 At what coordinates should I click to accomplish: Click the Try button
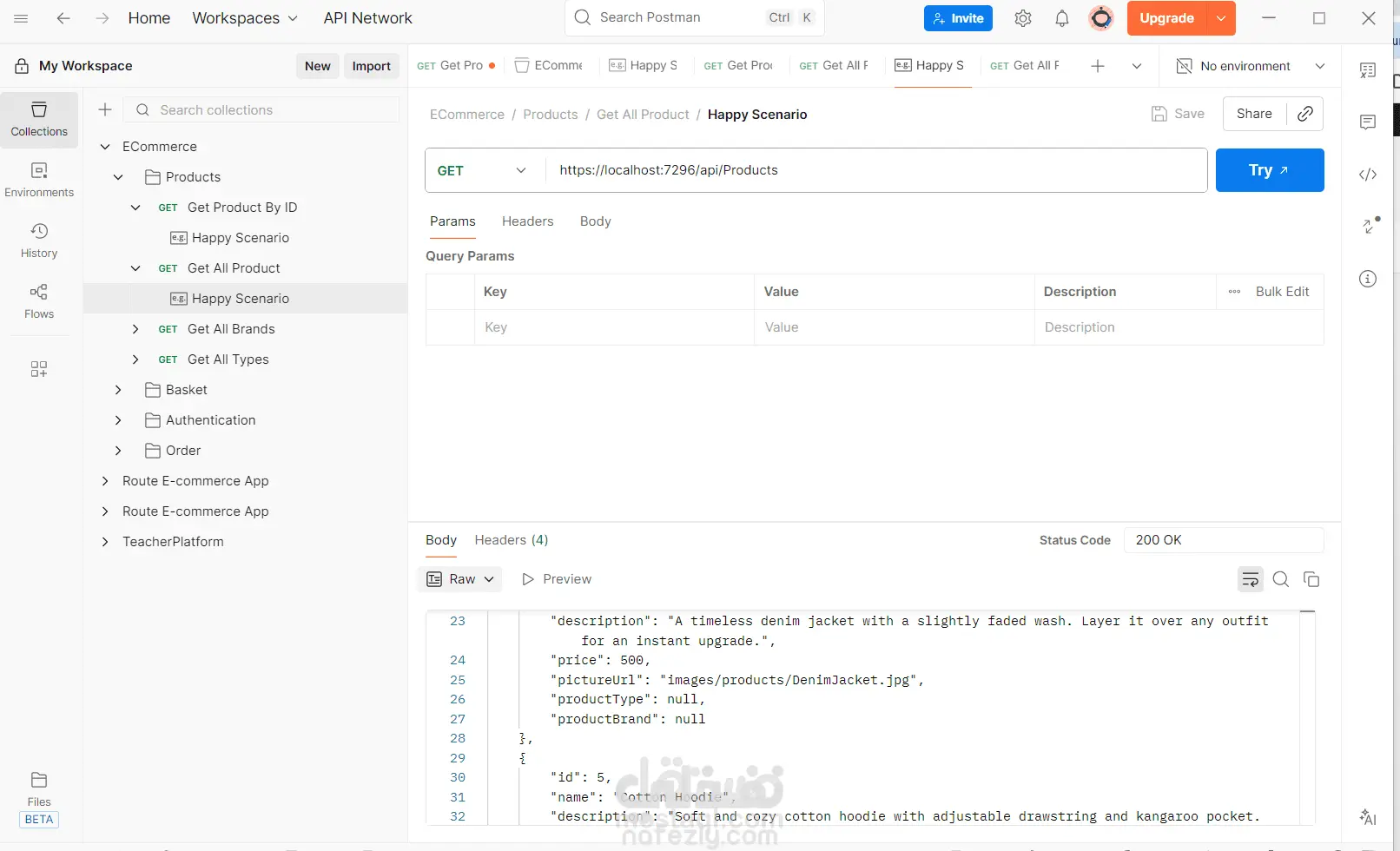click(x=1270, y=170)
